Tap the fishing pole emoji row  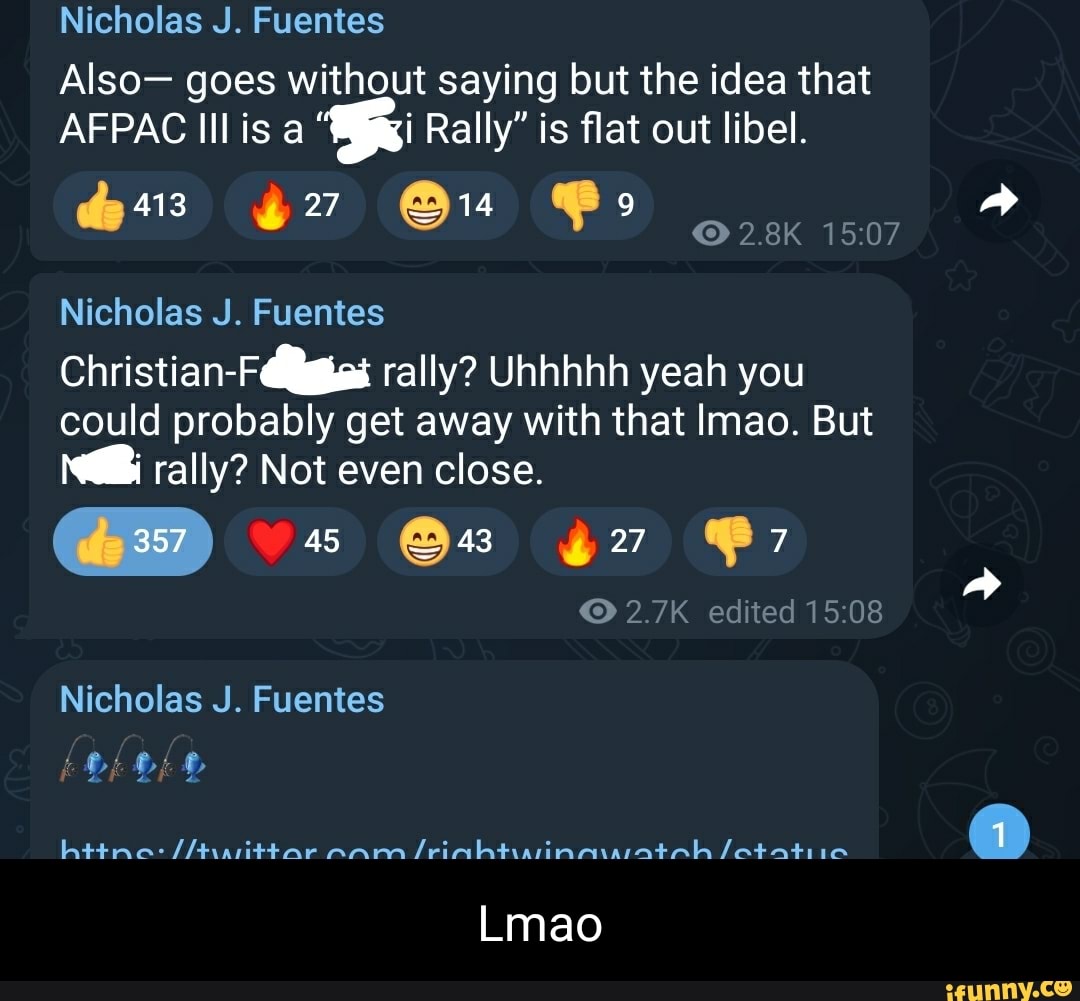coord(132,759)
